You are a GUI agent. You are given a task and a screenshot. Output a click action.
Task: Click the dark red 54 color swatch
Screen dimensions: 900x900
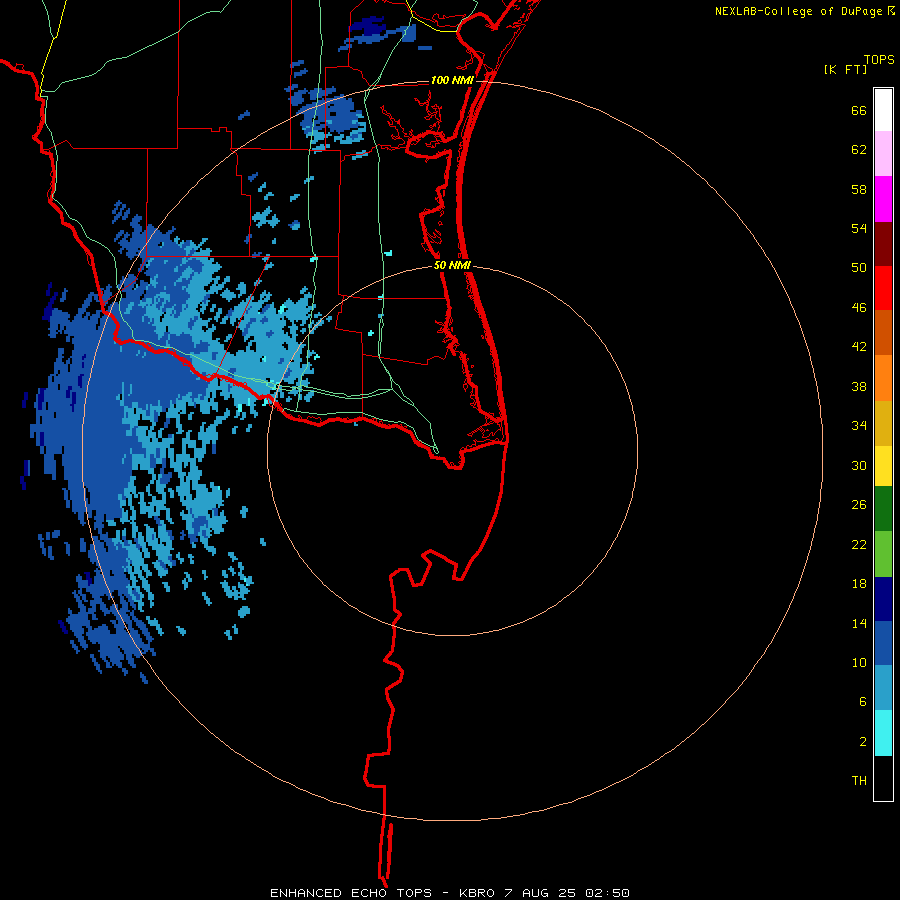tap(883, 244)
